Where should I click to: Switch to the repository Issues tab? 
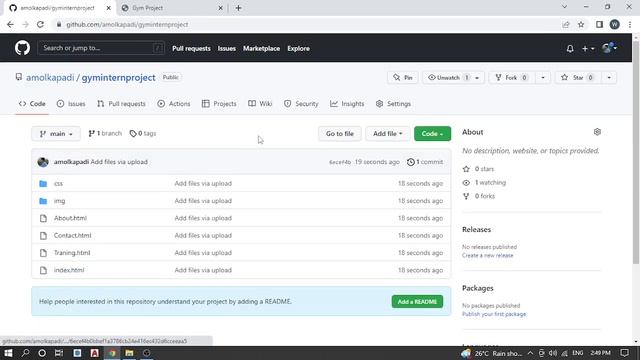71,104
